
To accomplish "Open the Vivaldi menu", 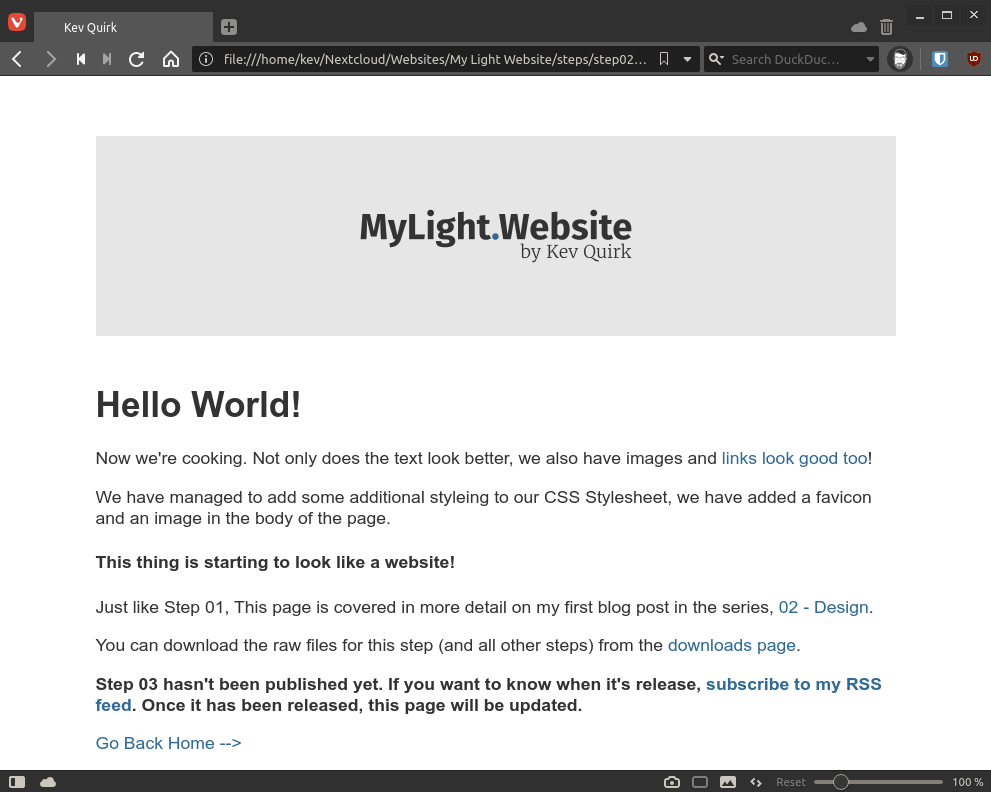I will 15,22.
